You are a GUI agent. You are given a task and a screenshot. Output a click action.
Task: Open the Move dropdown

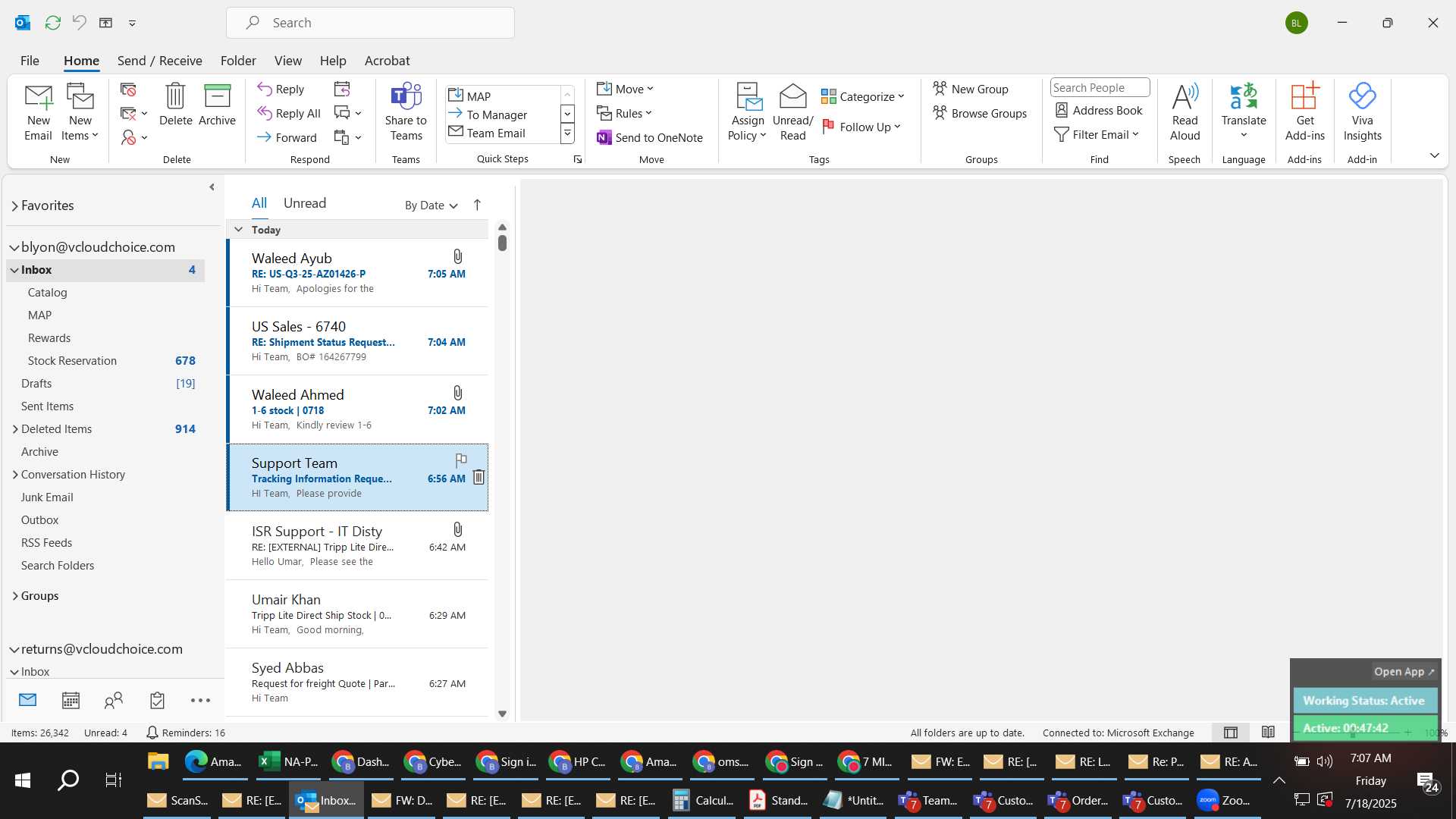click(x=626, y=89)
